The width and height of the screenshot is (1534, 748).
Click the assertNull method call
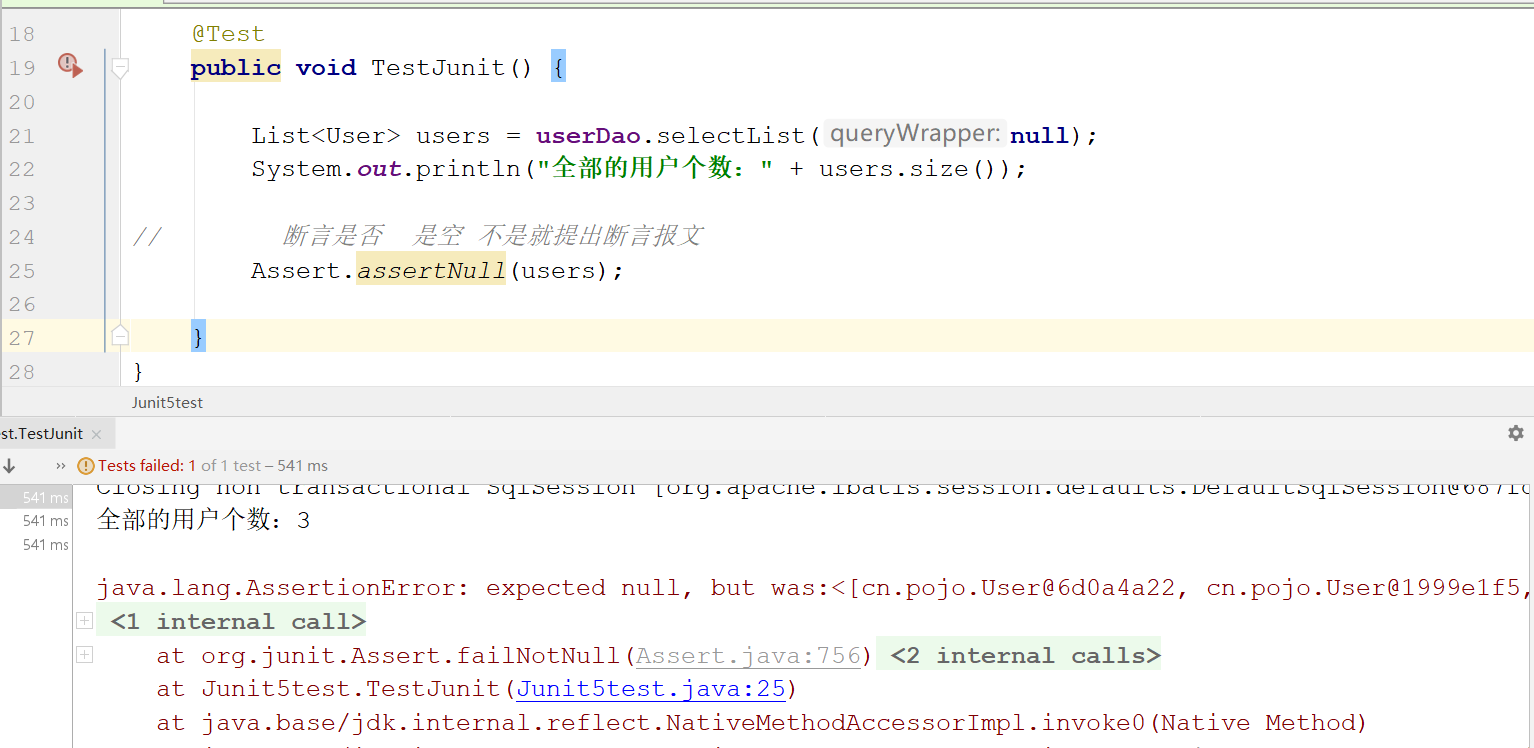(431, 271)
